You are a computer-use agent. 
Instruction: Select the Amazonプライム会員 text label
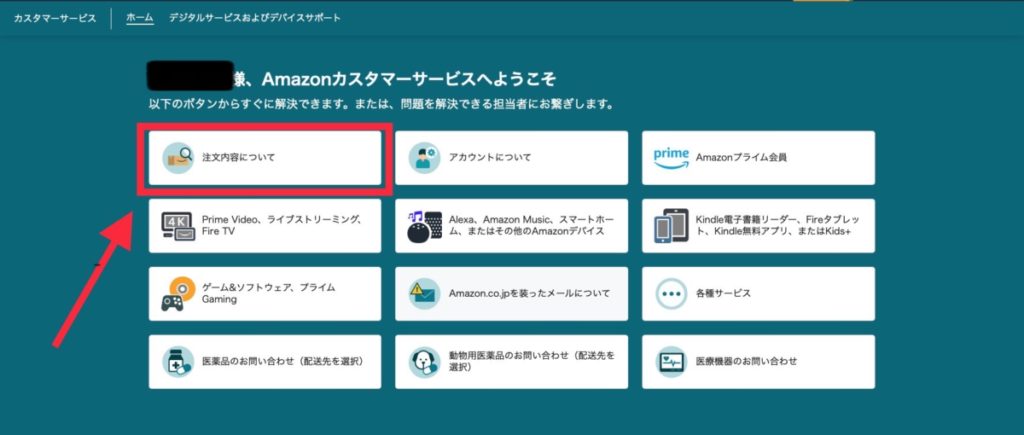click(x=741, y=157)
